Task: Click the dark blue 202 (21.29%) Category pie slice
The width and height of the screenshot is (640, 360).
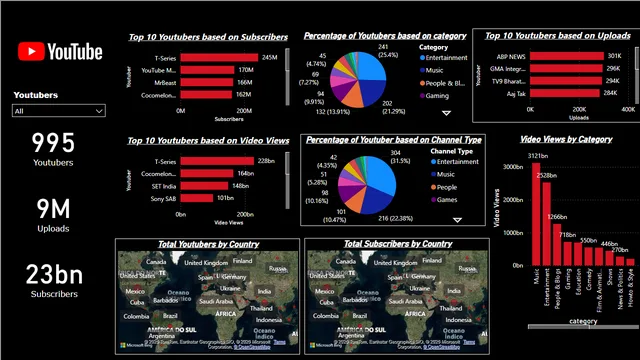Action: (371, 93)
